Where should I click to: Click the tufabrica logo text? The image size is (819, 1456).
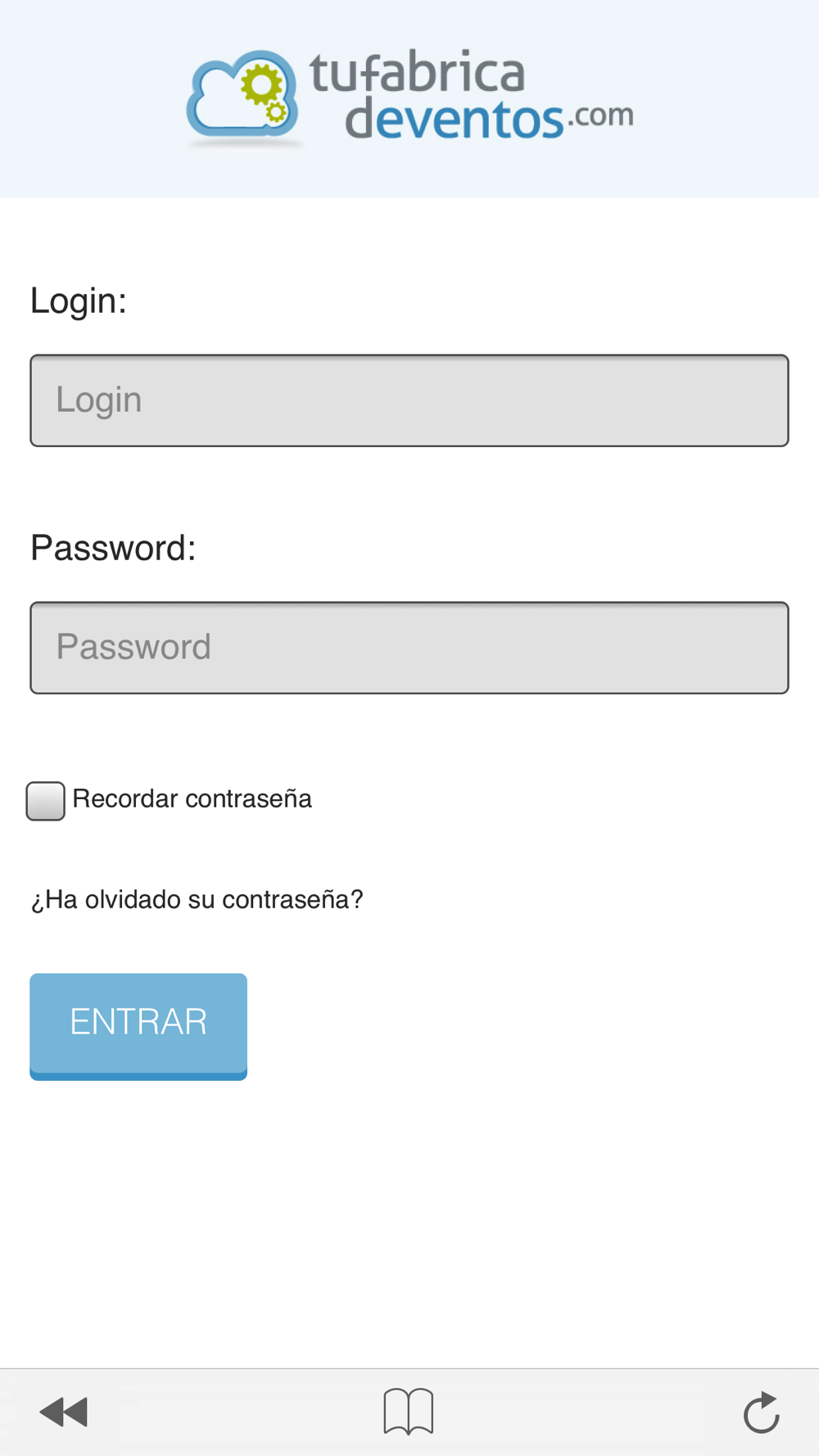pyautogui.click(x=417, y=73)
